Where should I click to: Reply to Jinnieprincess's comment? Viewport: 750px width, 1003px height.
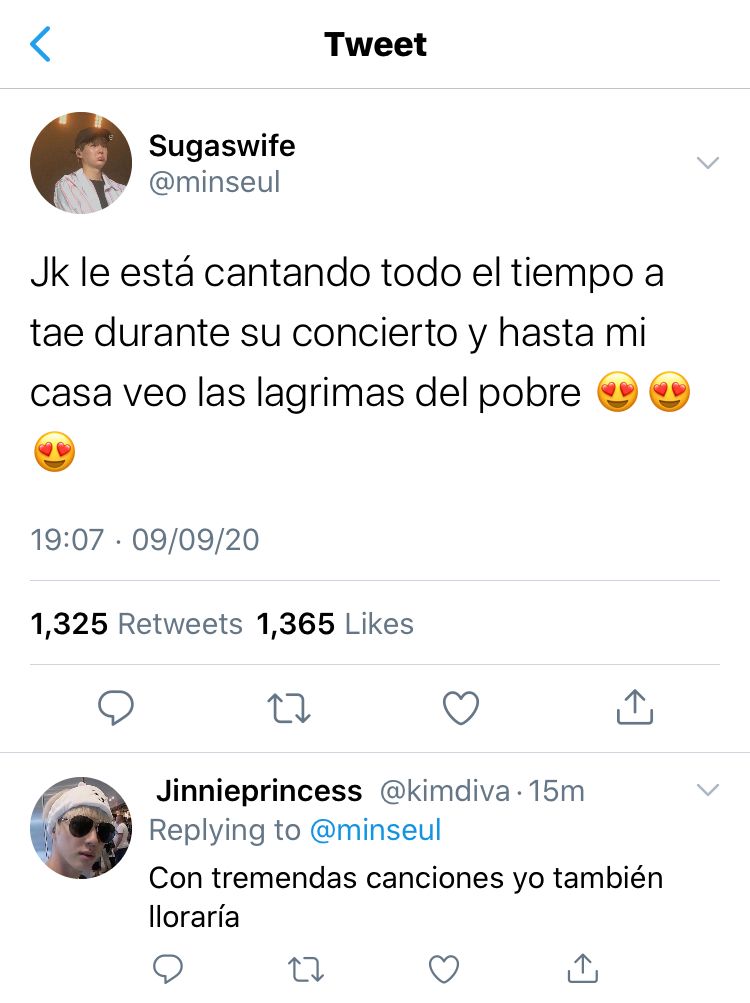pos(168,968)
